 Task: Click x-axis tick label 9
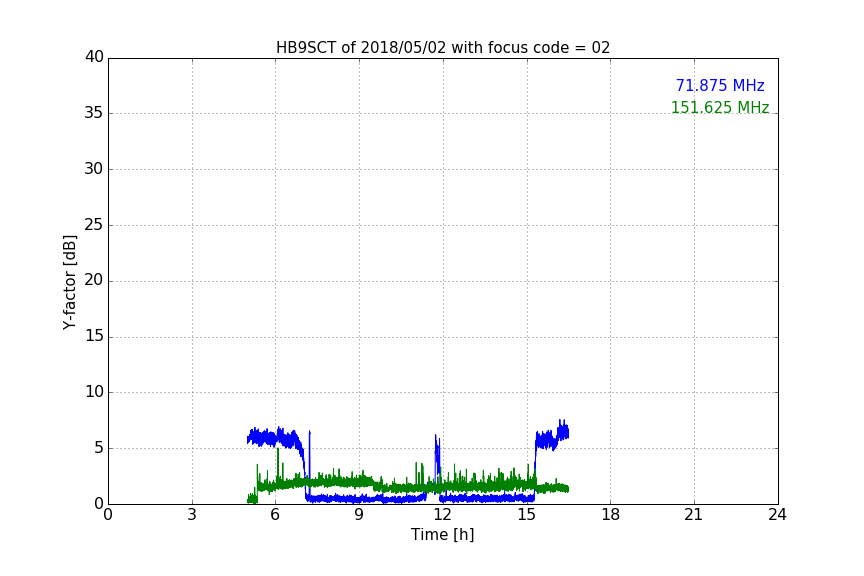click(359, 515)
